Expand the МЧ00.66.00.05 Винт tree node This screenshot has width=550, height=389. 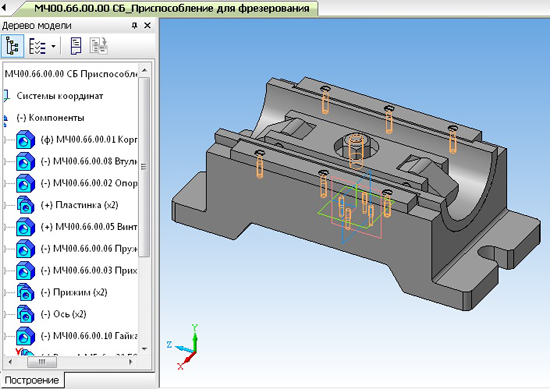point(5,227)
